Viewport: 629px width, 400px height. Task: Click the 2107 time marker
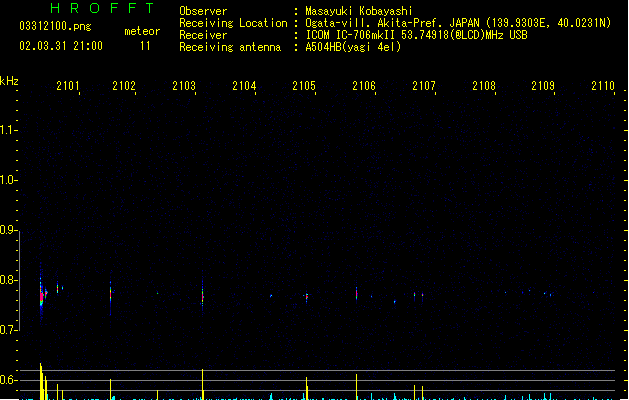click(x=424, y=86)
